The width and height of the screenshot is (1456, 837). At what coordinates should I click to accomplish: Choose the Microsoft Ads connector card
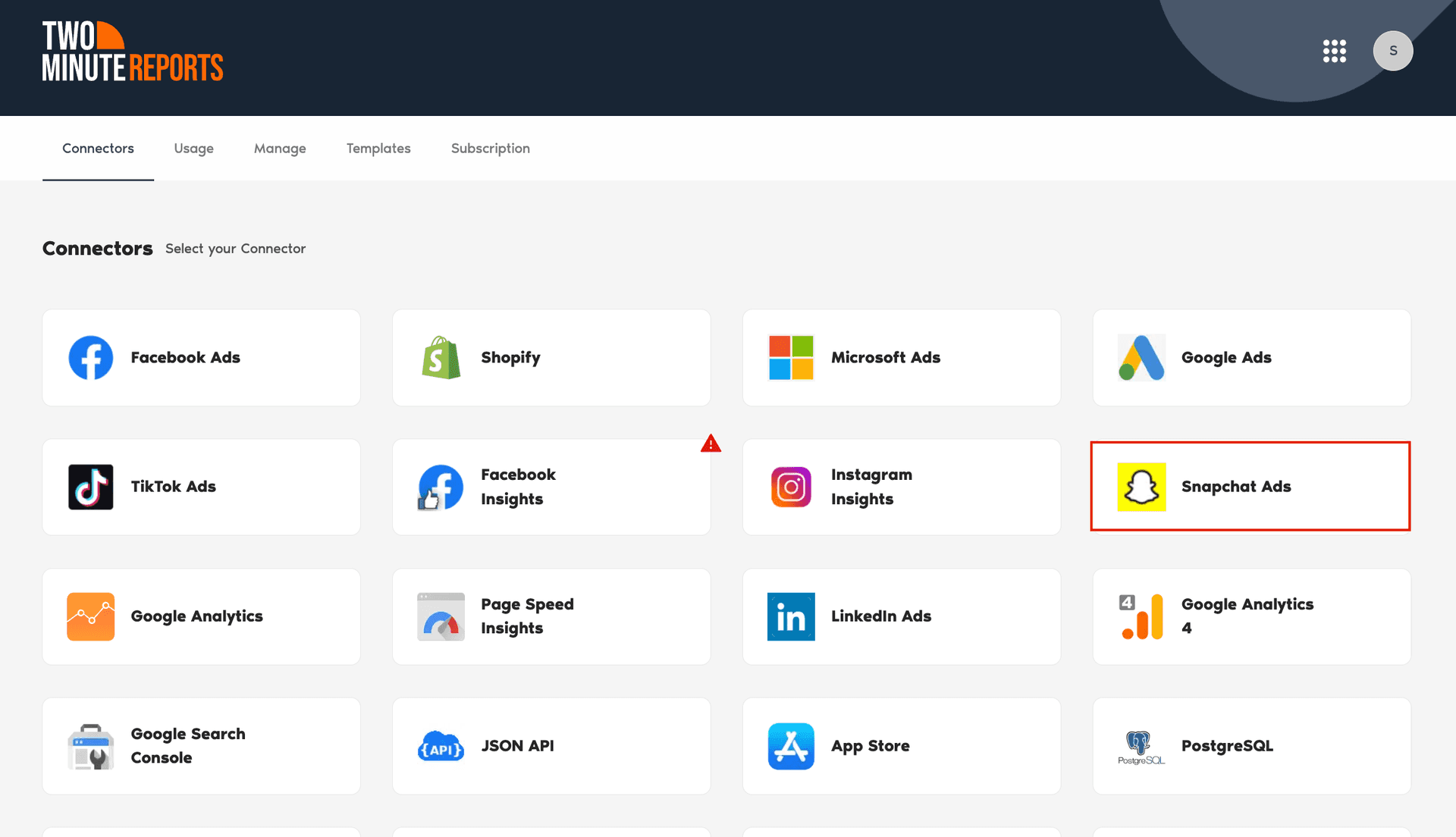coord(901,358)
